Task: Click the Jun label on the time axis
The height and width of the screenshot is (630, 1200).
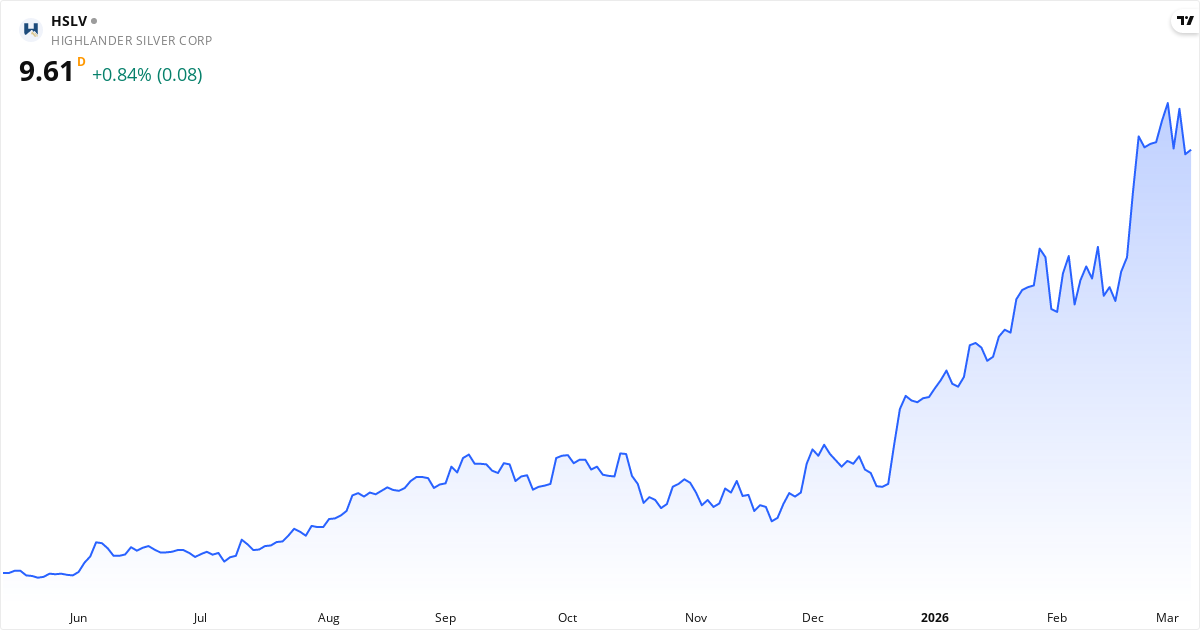Action: coord(78,618)
